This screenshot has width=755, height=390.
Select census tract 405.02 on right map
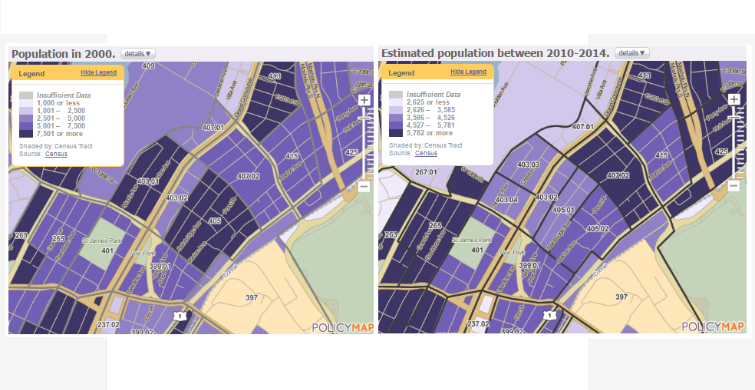(597, 229)
